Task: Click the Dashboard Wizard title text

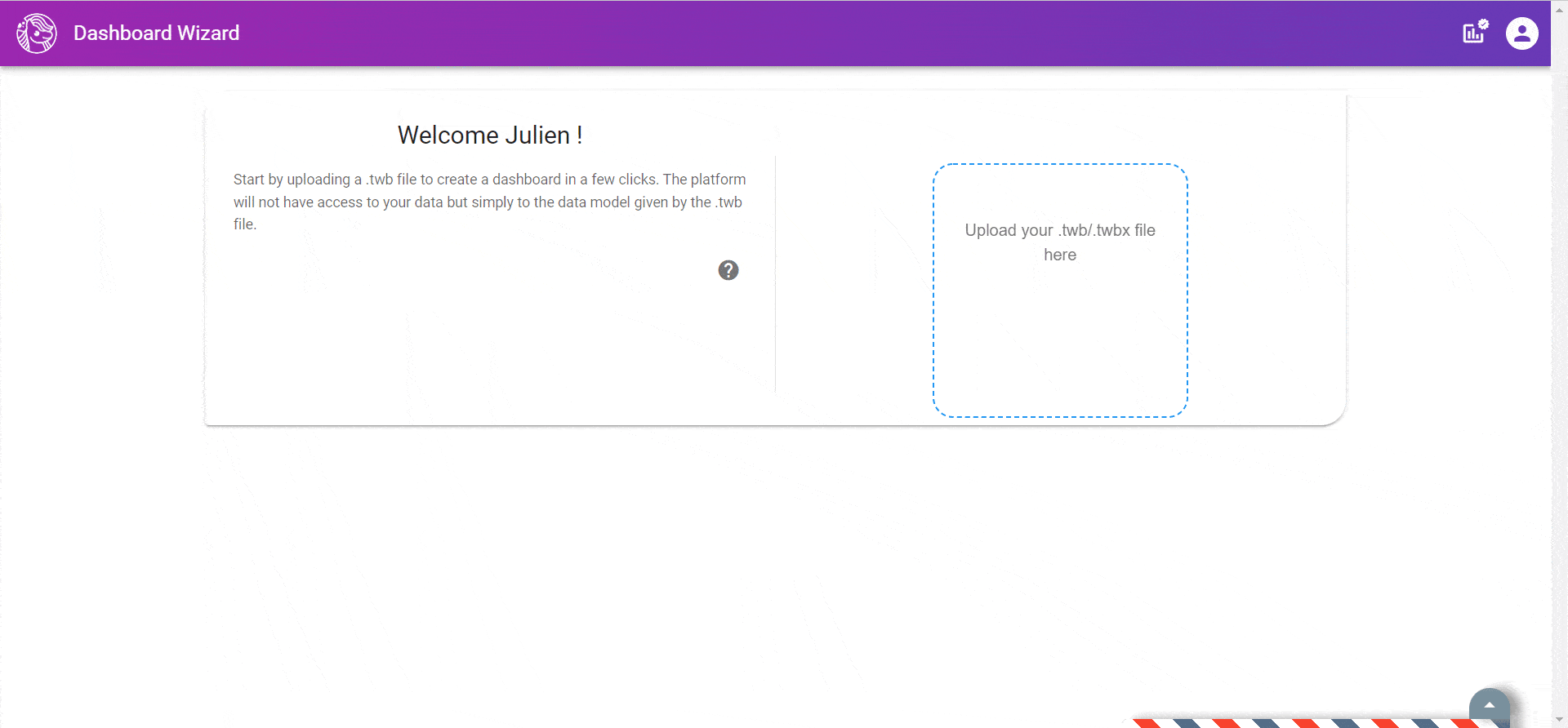Action: 156,33
